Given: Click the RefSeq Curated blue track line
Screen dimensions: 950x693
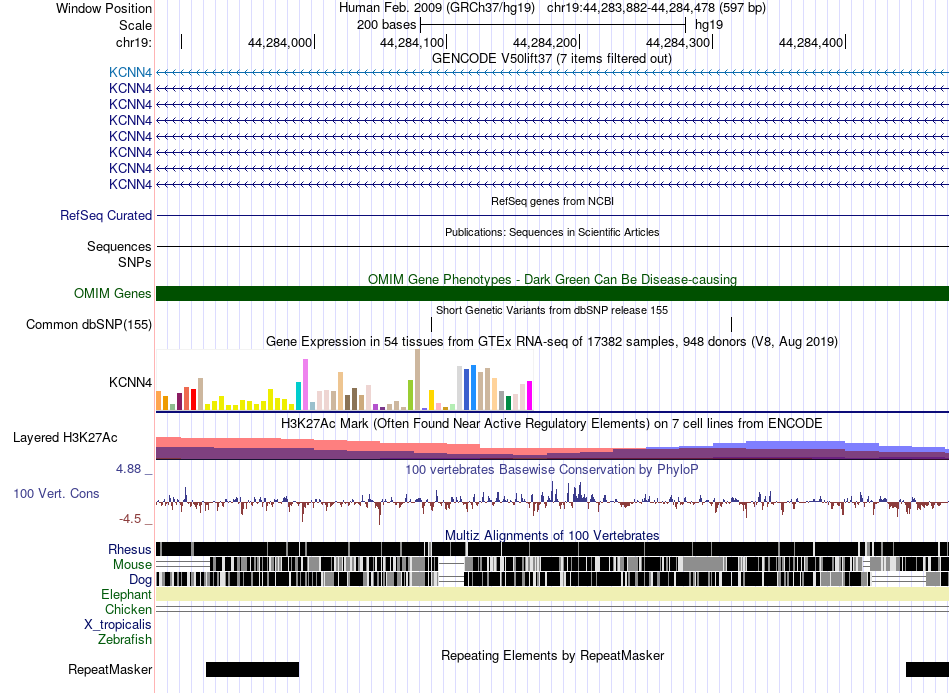Looking at the screenshot, I should (553, 216).
